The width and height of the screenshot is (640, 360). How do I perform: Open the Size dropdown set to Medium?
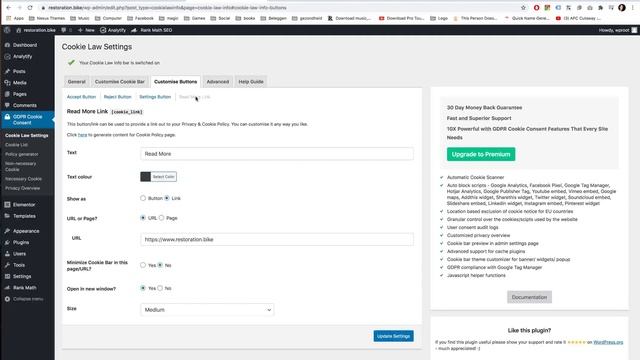207,310
